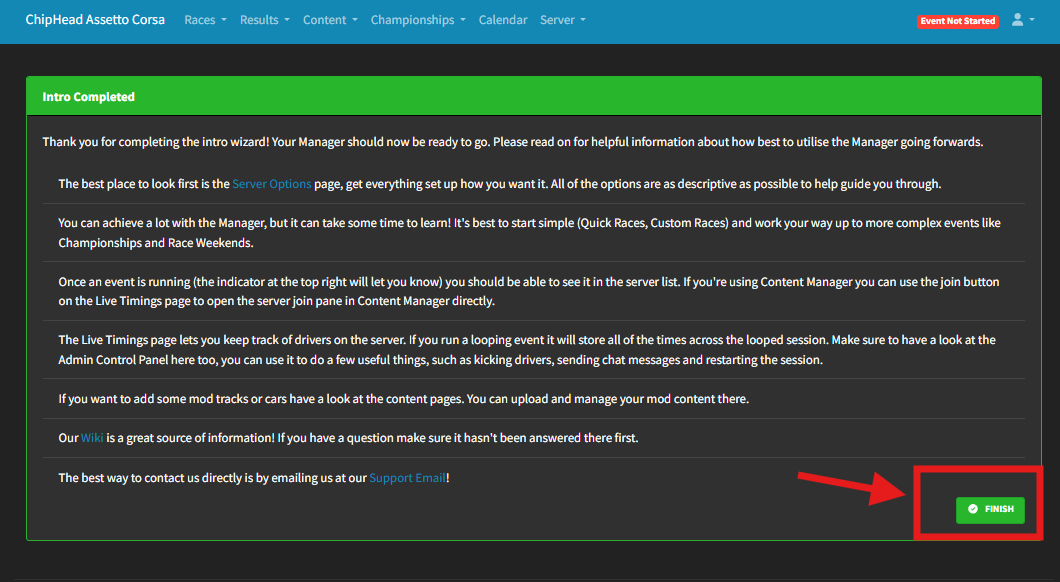Click the 'add some mod tracks' sentence
1060x582 pixels.
pyautogui.click(x=404, y=399)
